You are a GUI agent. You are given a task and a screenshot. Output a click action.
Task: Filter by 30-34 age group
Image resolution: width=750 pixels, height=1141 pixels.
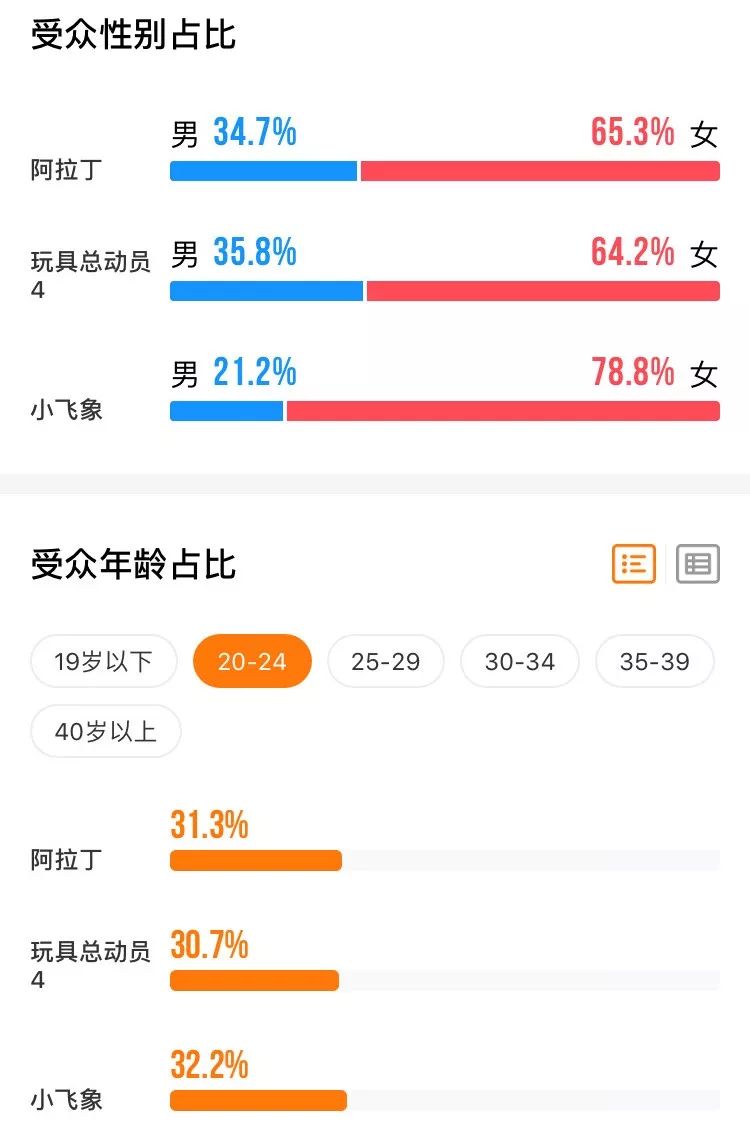519,661
